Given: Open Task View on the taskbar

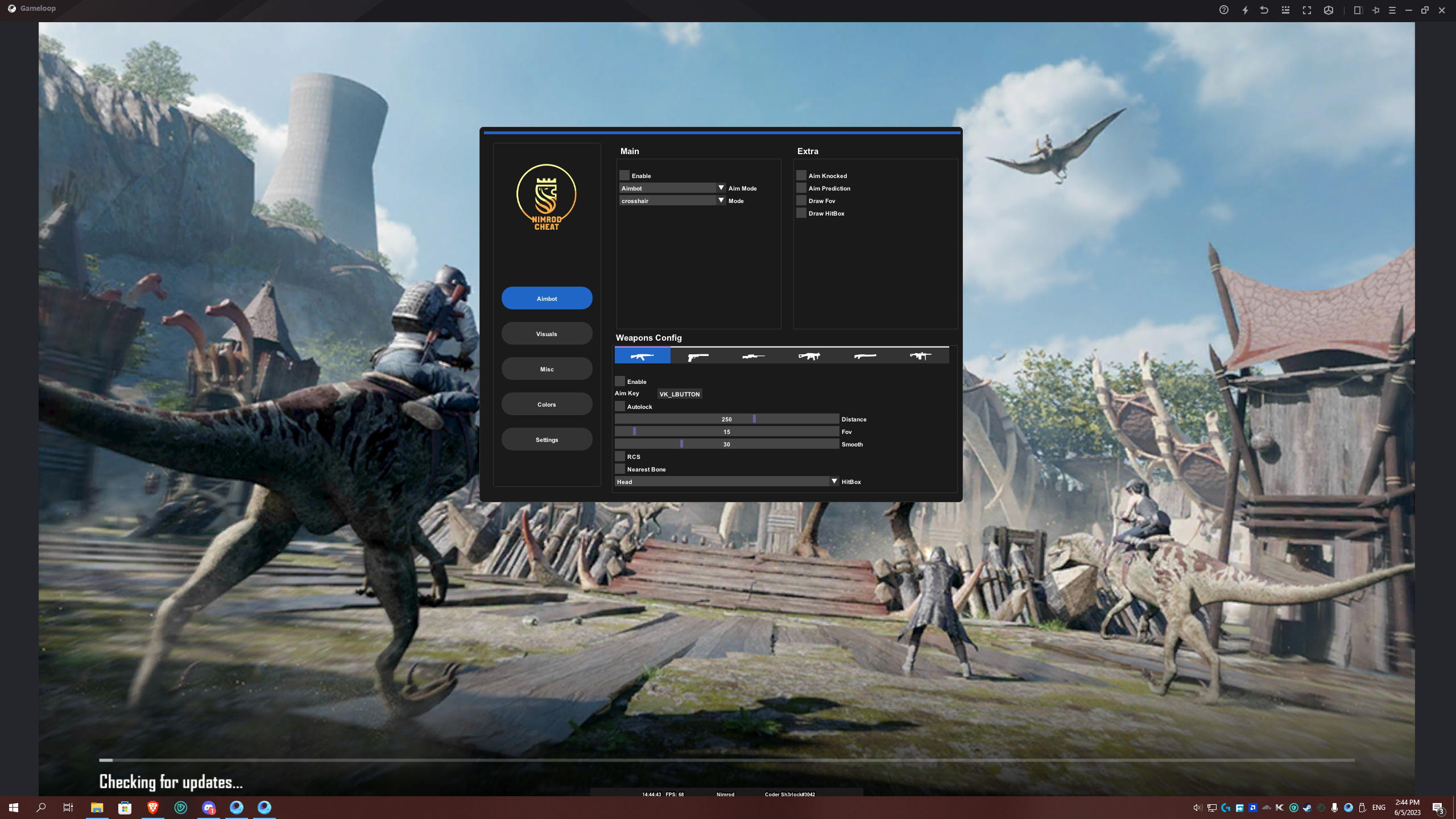Looking at the screenshot, I should [x=68, y=808].
